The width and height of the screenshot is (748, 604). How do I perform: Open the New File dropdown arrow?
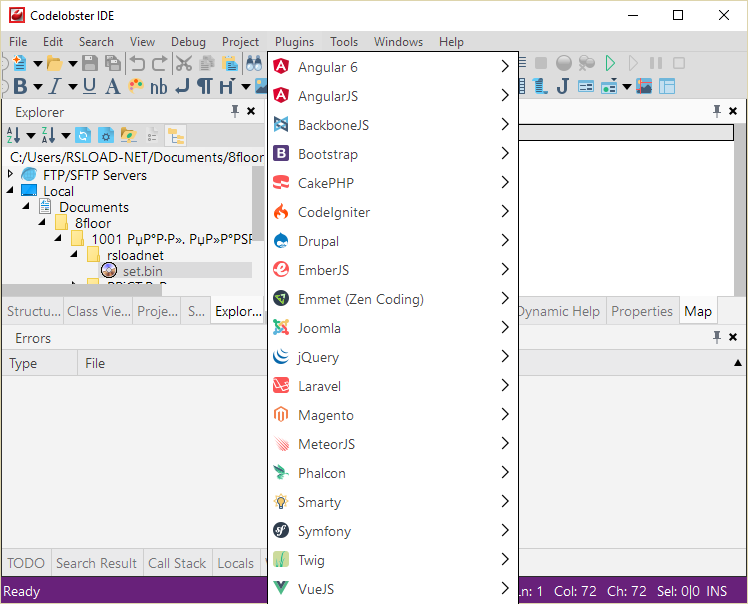click(38, 63)
